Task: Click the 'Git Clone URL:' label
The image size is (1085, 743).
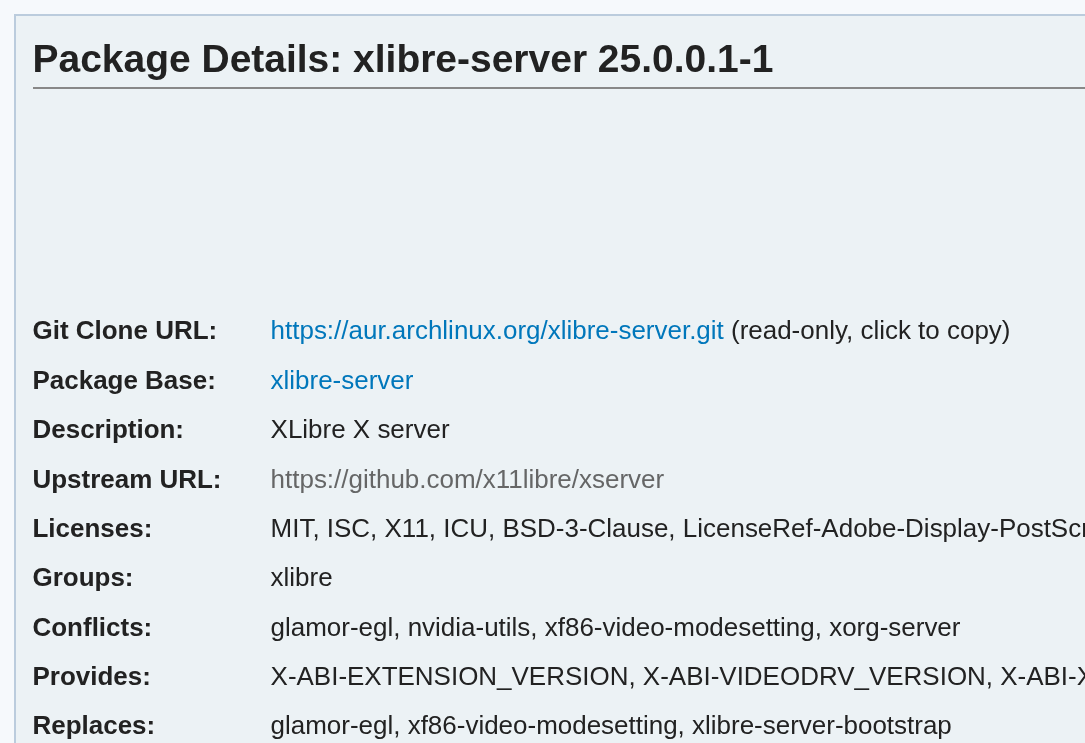Action: (125, 331)
